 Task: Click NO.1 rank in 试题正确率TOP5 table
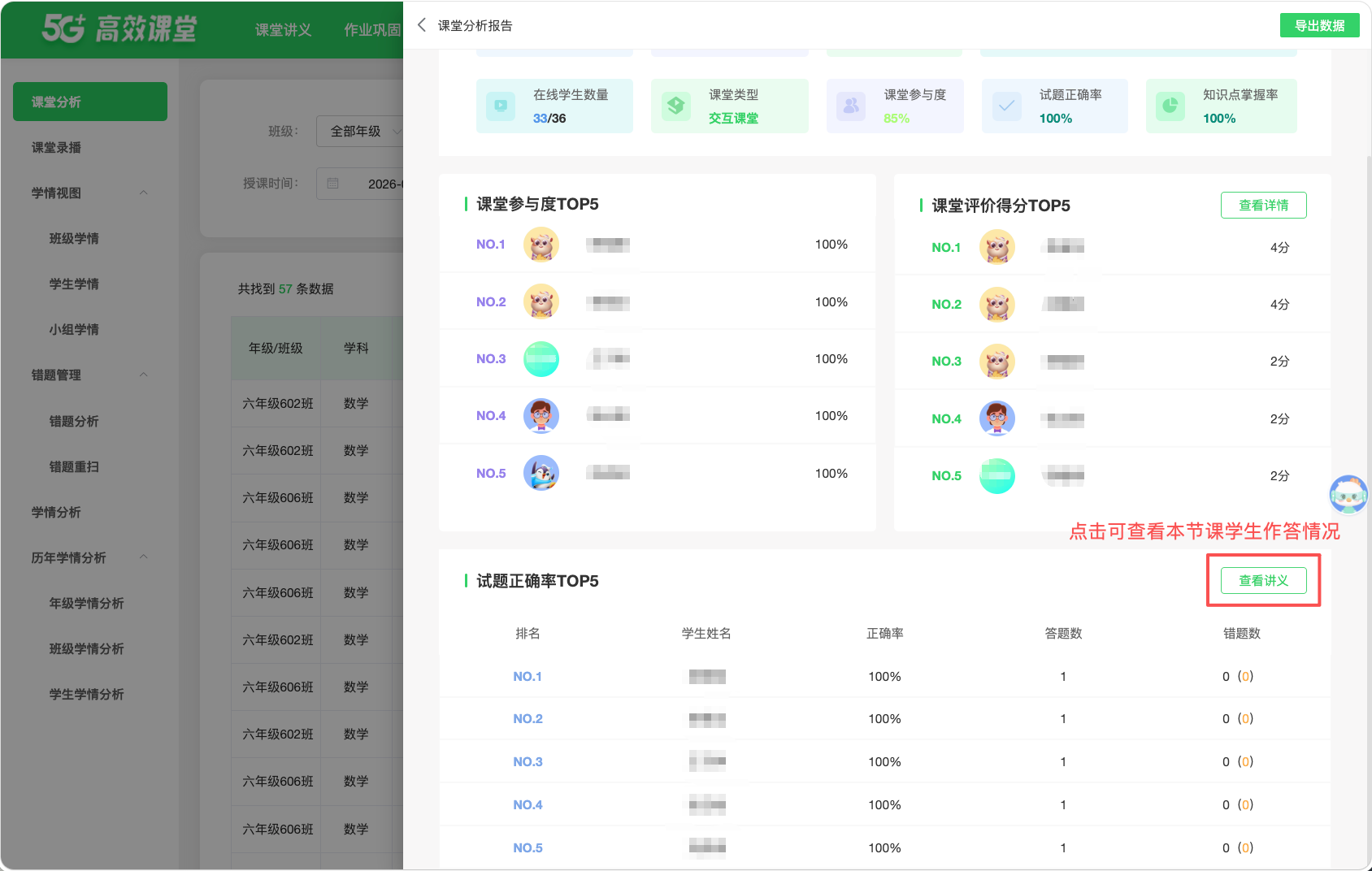(x=528, y=676)
